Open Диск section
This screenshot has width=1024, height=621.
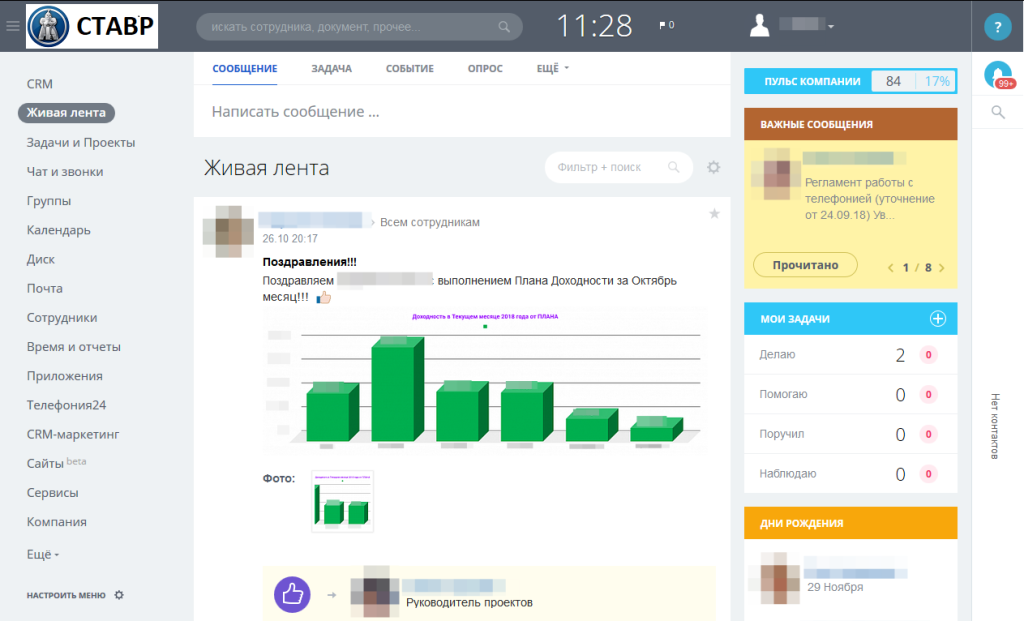coord(40,259)
